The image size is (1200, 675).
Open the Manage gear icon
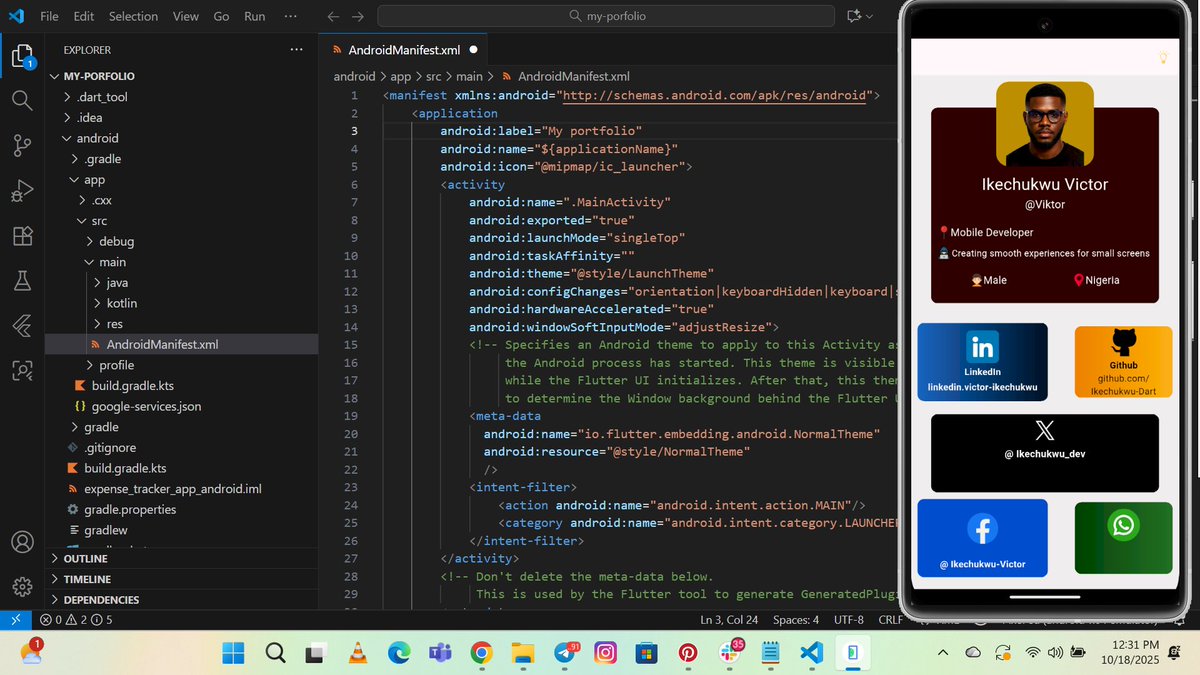tap(22, 587)
